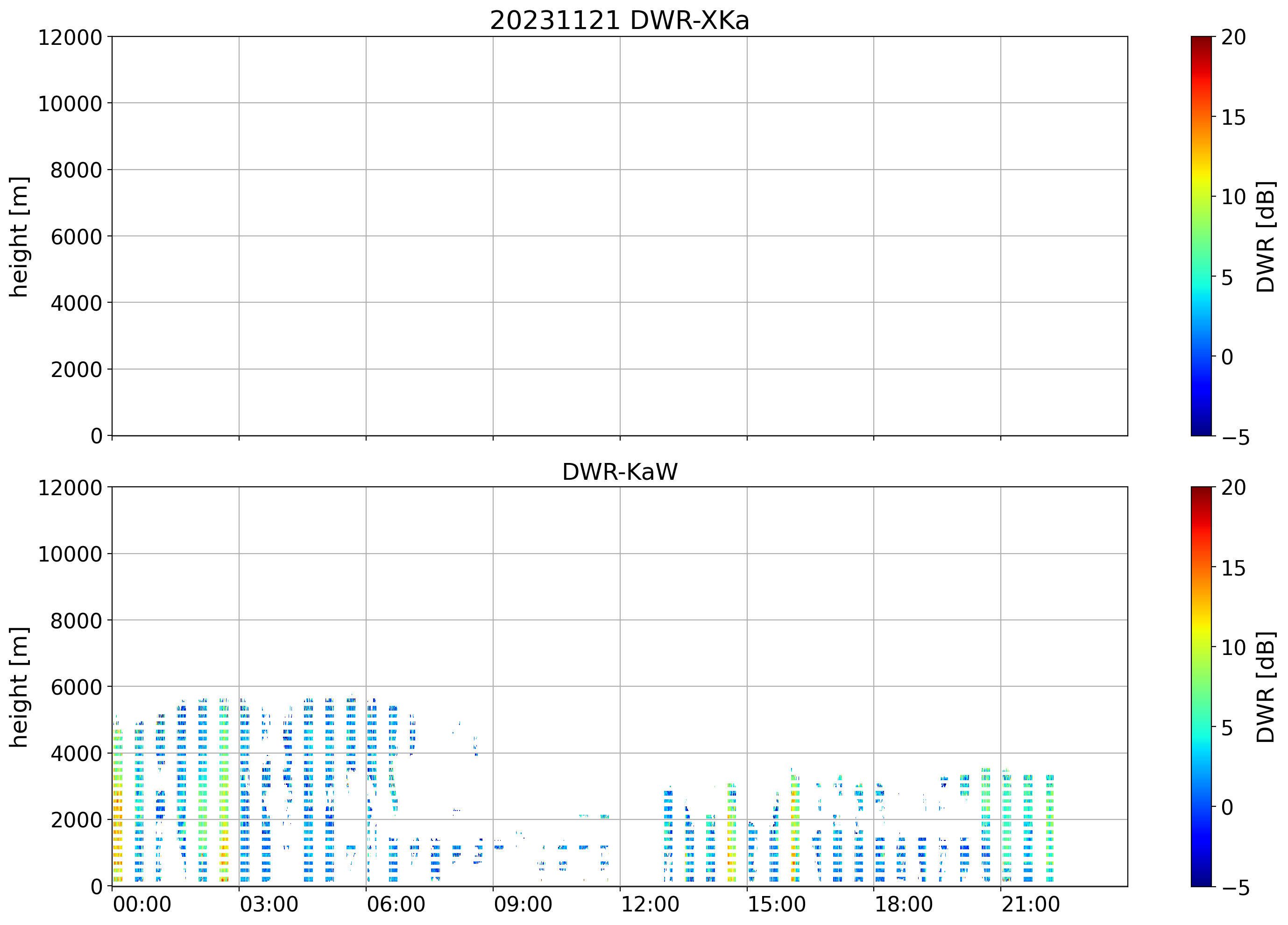Click the 20231121 DWR-XKa plot title
This screenshot has height=925, width=1288.
click(x=619, y=21)
